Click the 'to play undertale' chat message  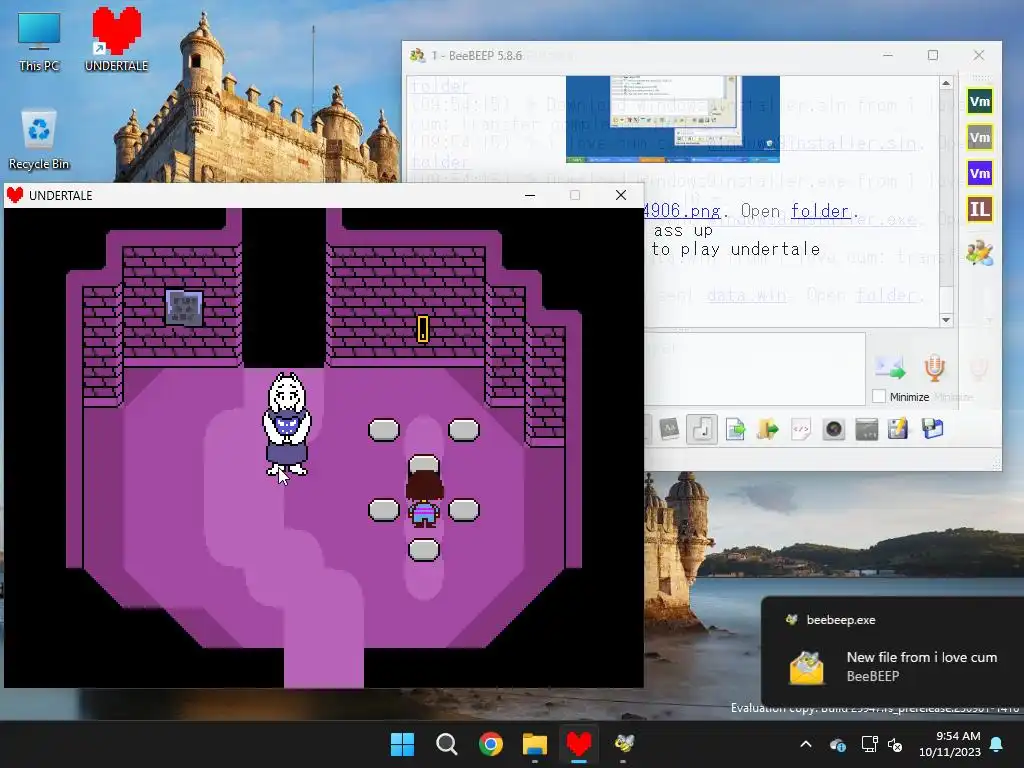(x=735, y=249)
